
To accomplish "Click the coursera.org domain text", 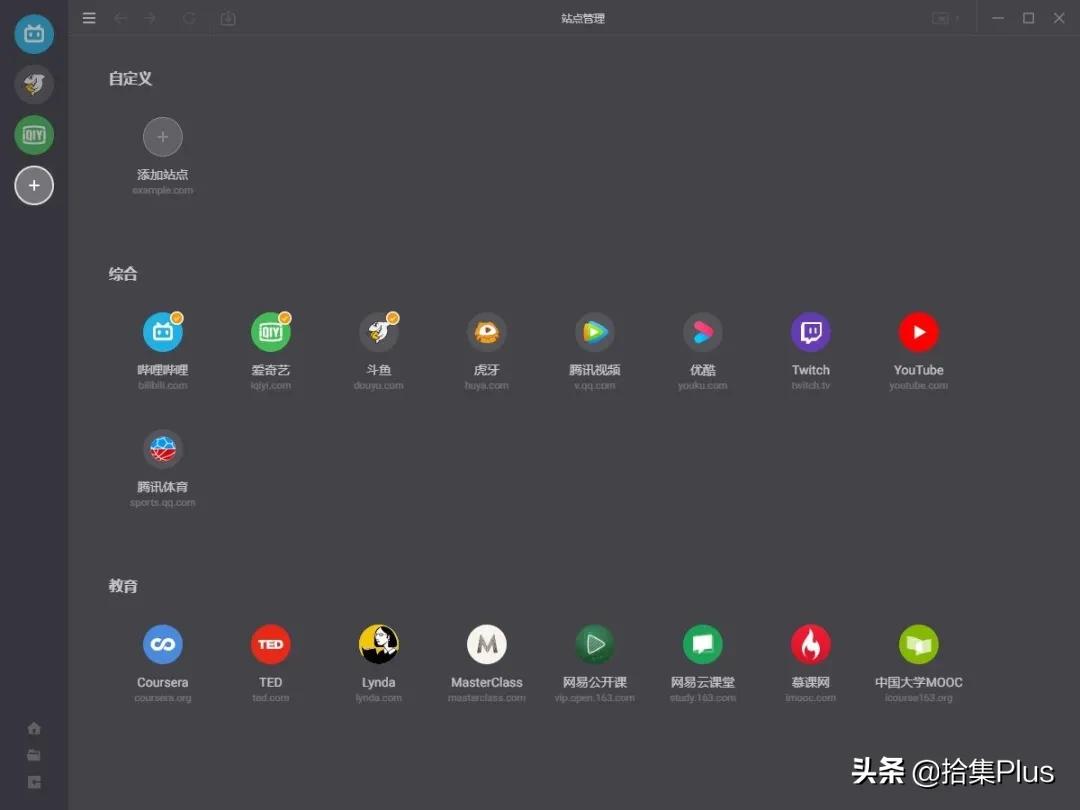I will [163, 698].
